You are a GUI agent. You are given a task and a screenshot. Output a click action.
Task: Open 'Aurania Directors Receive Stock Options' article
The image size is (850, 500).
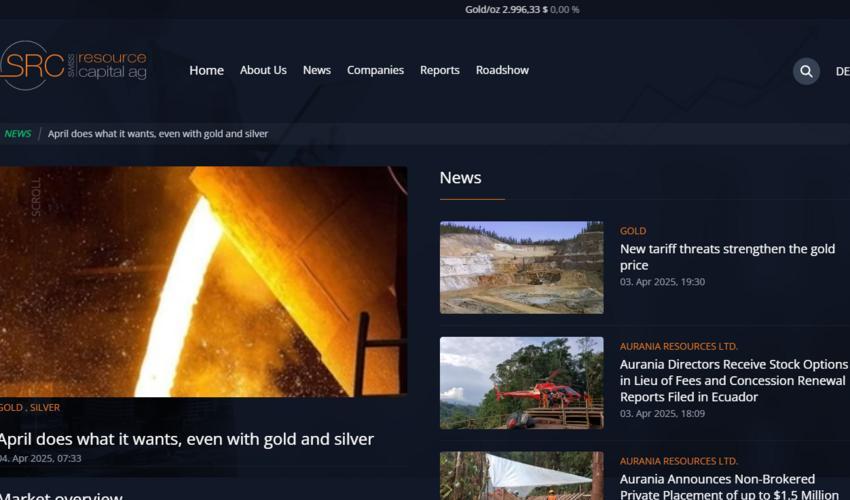[733, 381]
